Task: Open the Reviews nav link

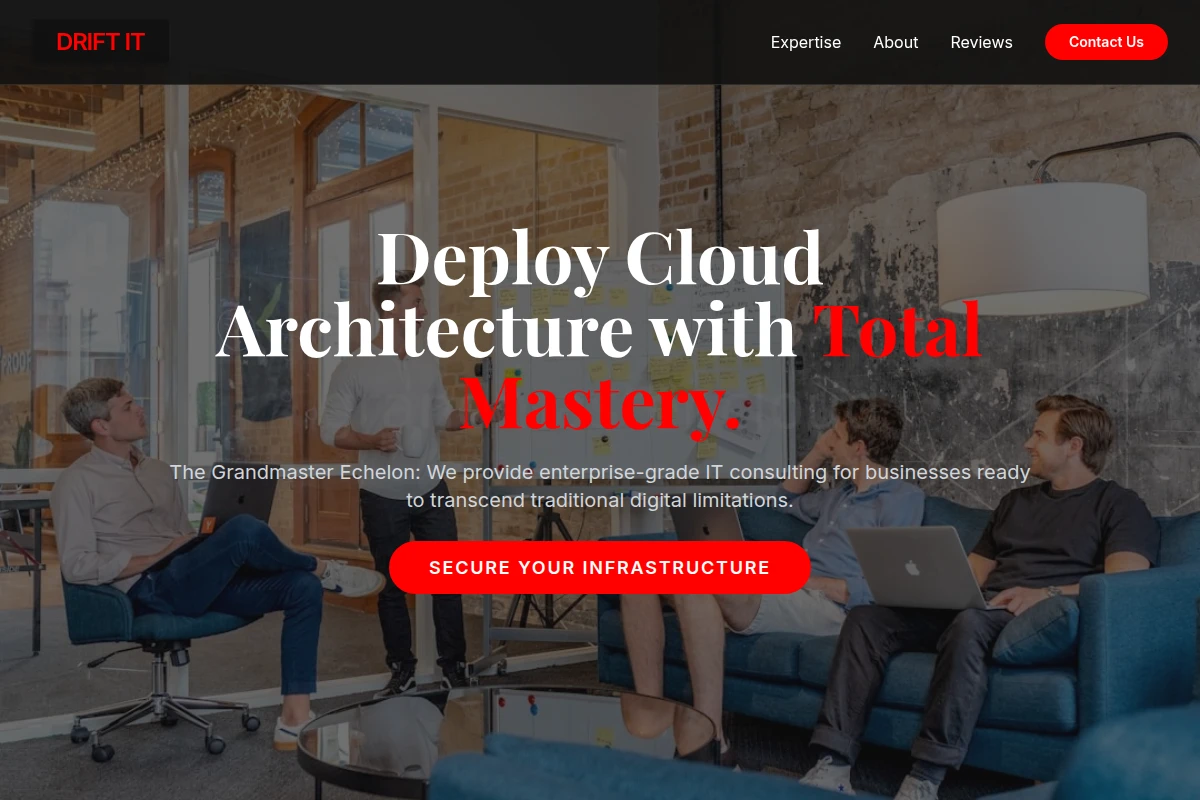Action: tap(981, 42)
